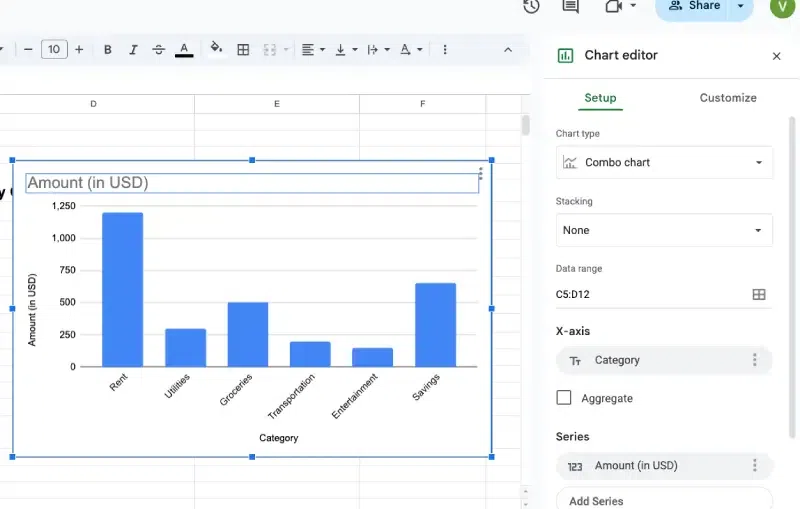Click the Transportation axis label
800x509 pixels.
coord(292,396)
